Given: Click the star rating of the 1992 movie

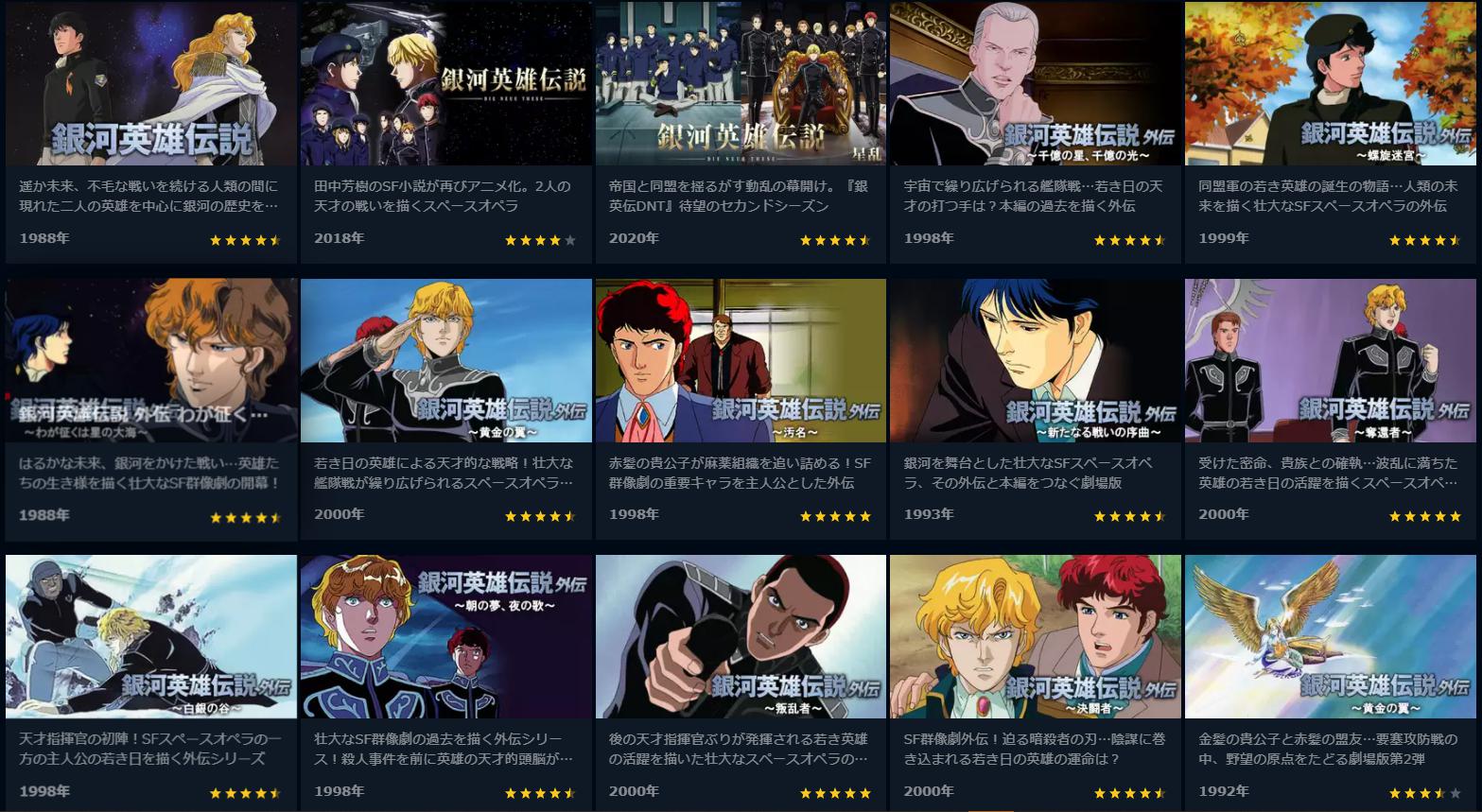Looking at the screenshot, I should [1424, 793].
